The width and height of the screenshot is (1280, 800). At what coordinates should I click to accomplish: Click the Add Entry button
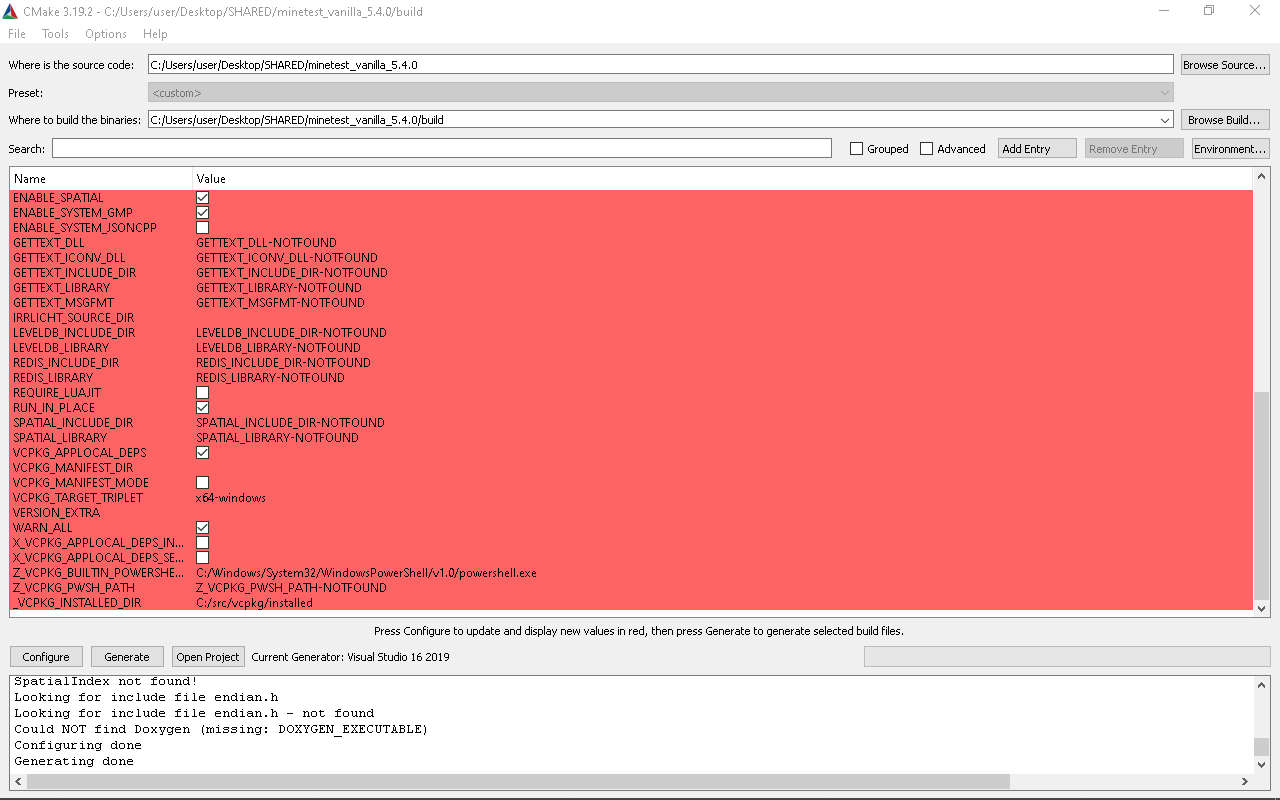[x=1037, y=148]
